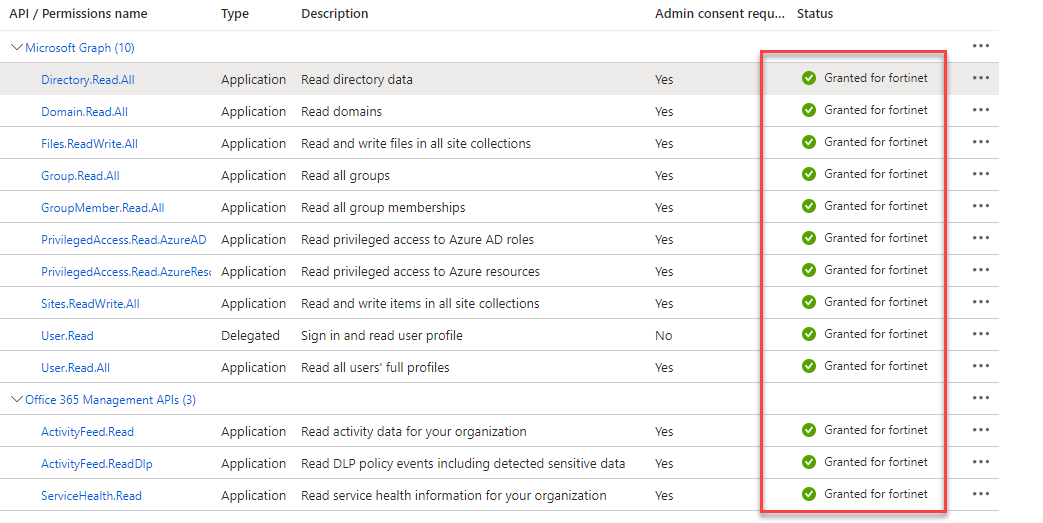Screen dimensions: 1043x523
Task: Click ellipsis for Office 365 Management APIs group
Action: click(x=980, y=399)
